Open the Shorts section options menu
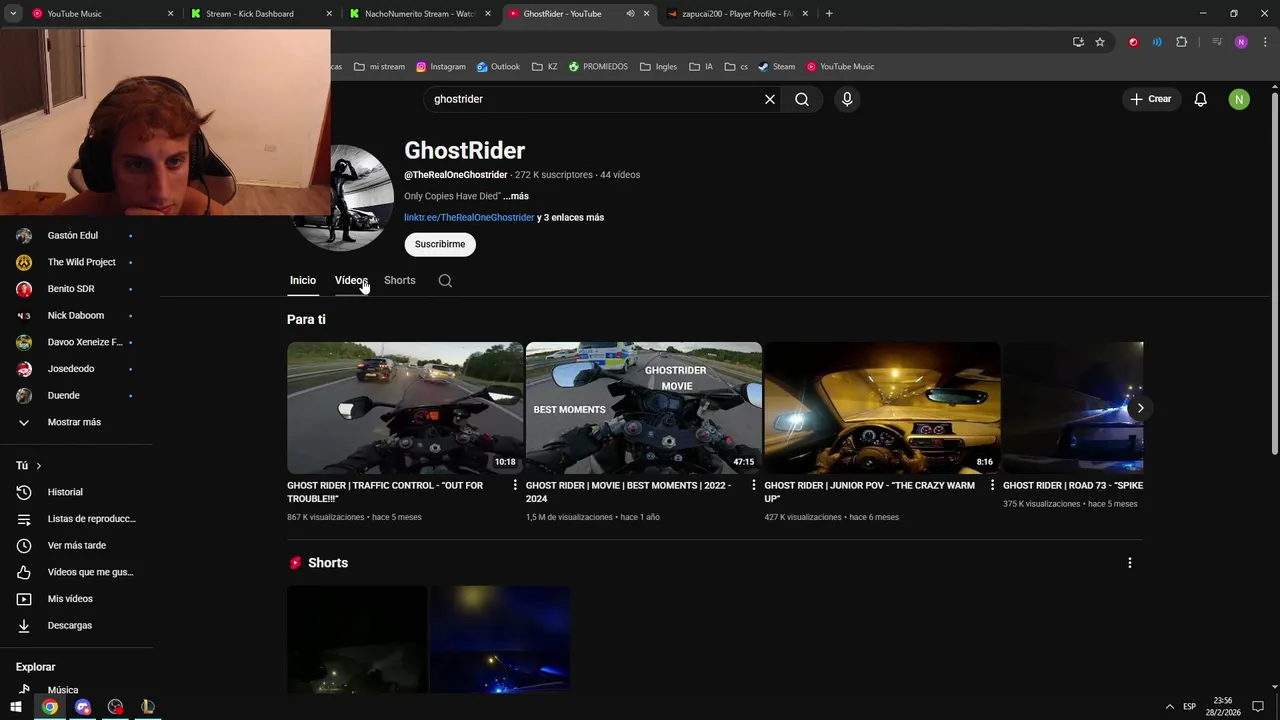Viewport: 1280px width, 720px height. pyautogui.click(x=1130, y=563)
